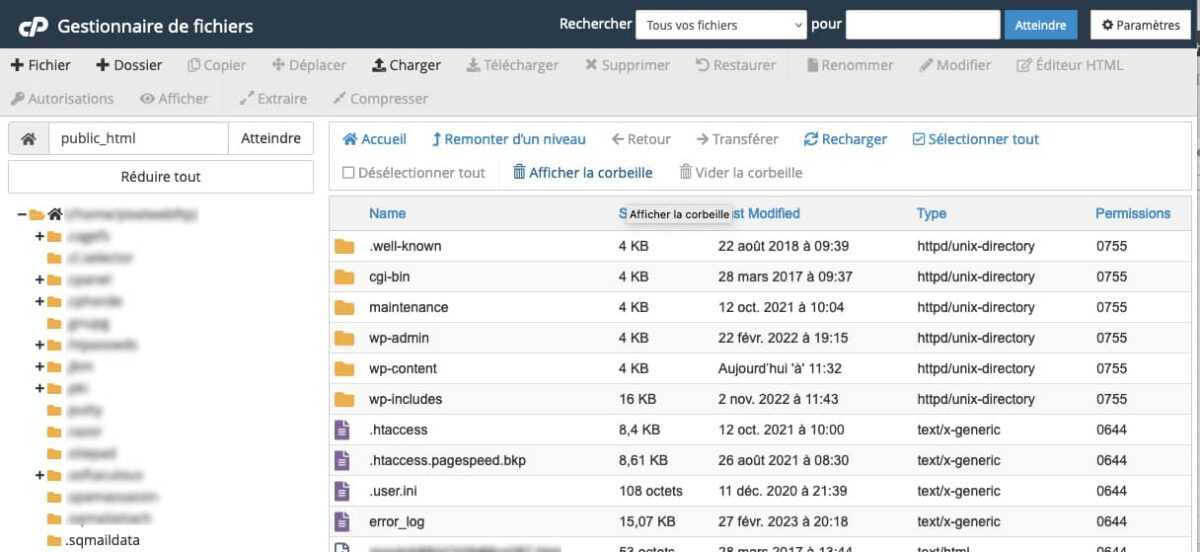1200x552 pixels.
Task: Click the Supprimer toolbar item
Action: coord(627,65)
